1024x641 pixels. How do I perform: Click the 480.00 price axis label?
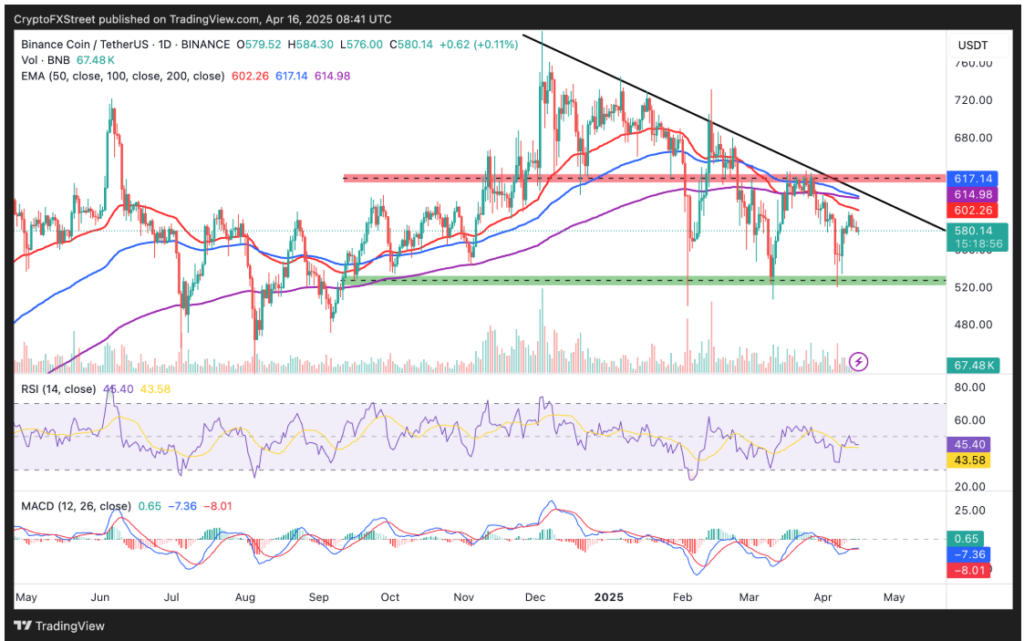[973, 324]
